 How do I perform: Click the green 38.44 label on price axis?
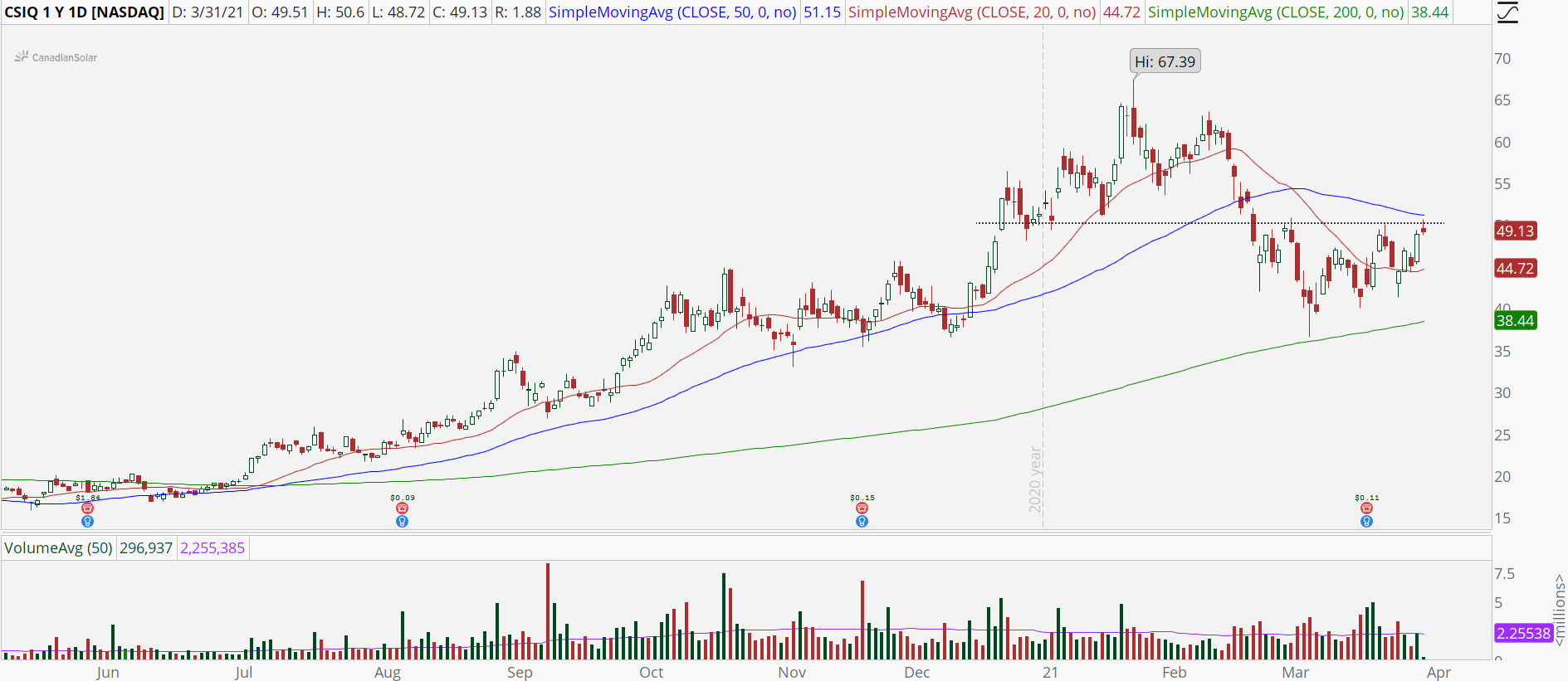pos(1515,320)
